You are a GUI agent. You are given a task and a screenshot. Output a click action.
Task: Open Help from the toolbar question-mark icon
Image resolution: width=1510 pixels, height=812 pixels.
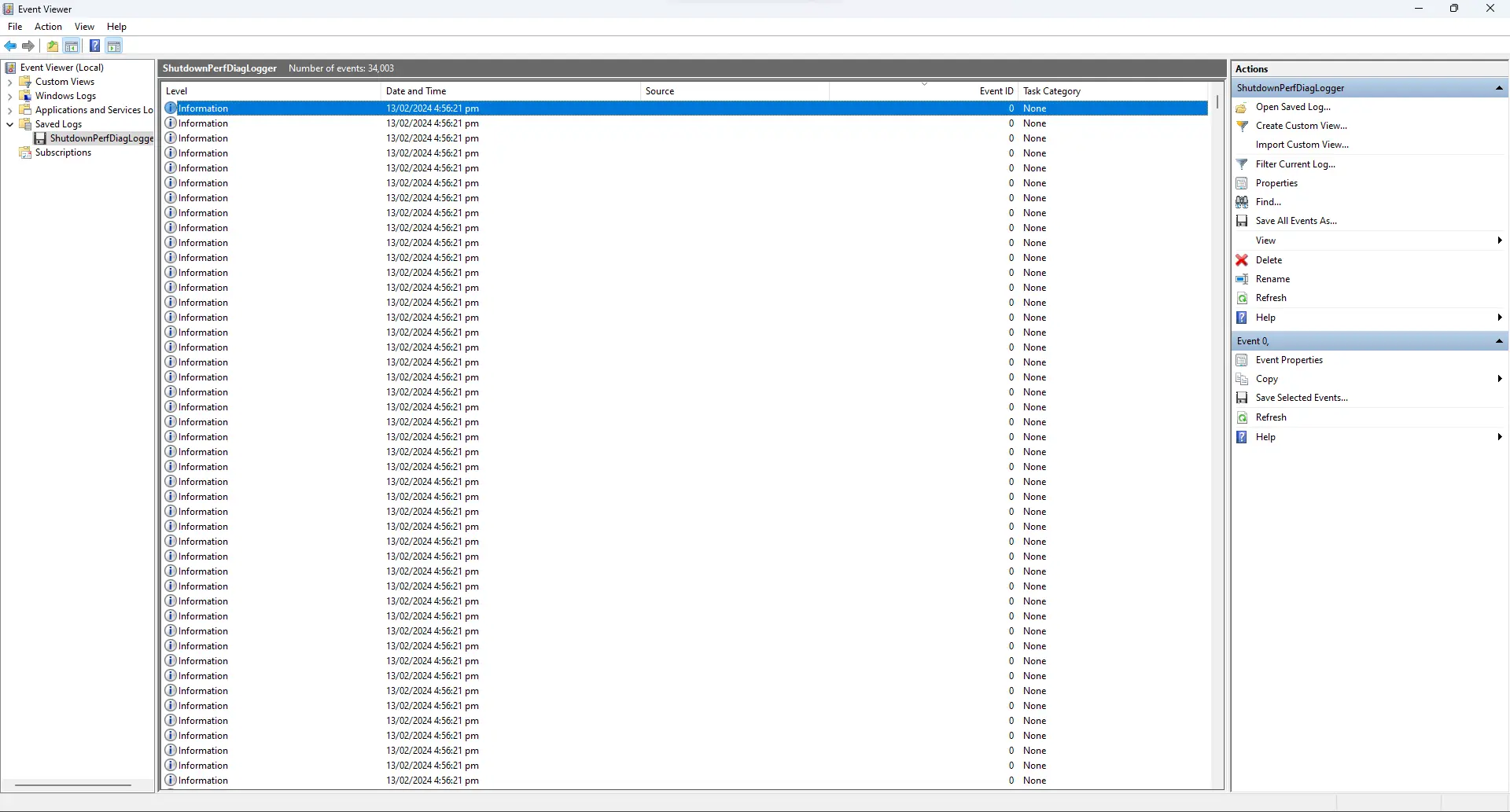pyautogui.click(x=95, y=46)
